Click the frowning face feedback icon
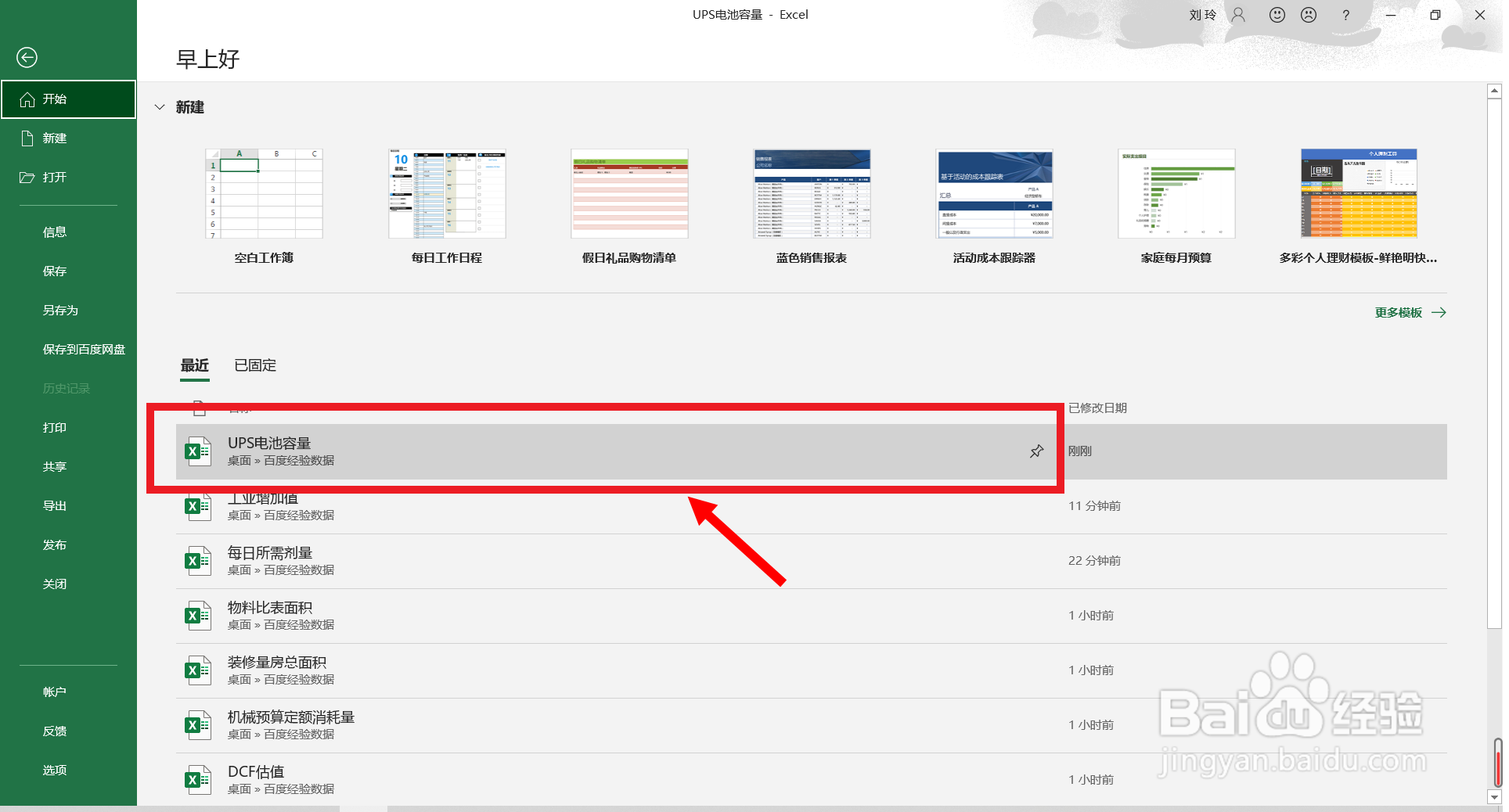Image resolution: width=1509 pixels, height=812 pixels. (x=1309, y=15)
